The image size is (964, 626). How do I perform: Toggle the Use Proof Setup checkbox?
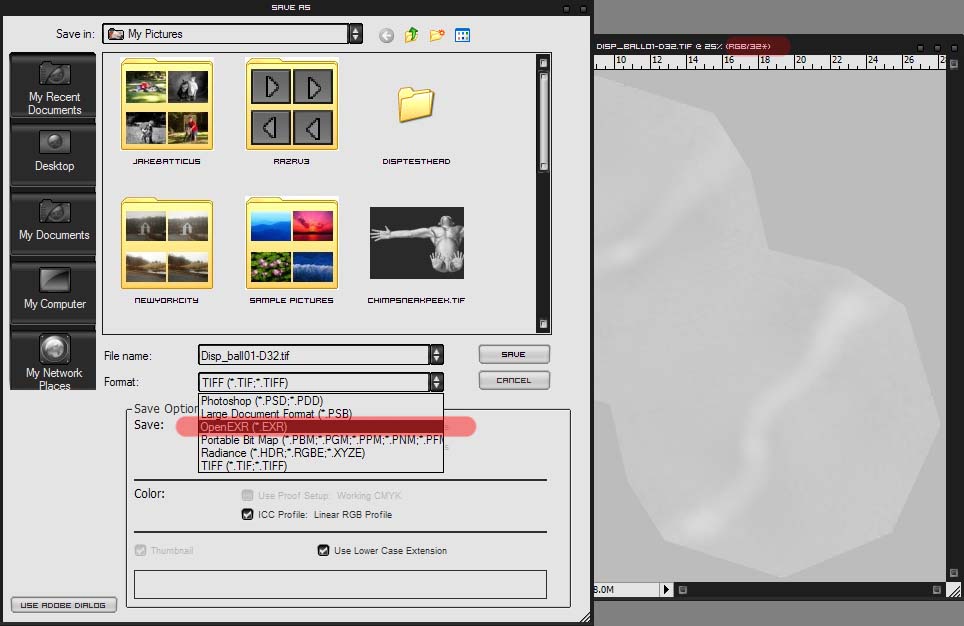(x=247, y=495)
